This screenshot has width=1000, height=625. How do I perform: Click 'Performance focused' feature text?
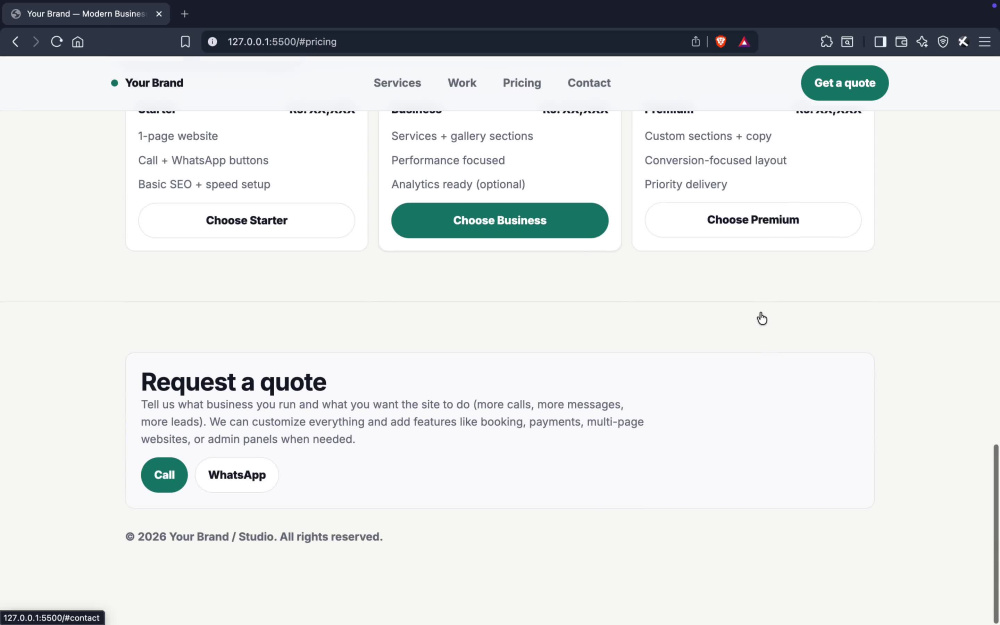(x=448, y=160)
